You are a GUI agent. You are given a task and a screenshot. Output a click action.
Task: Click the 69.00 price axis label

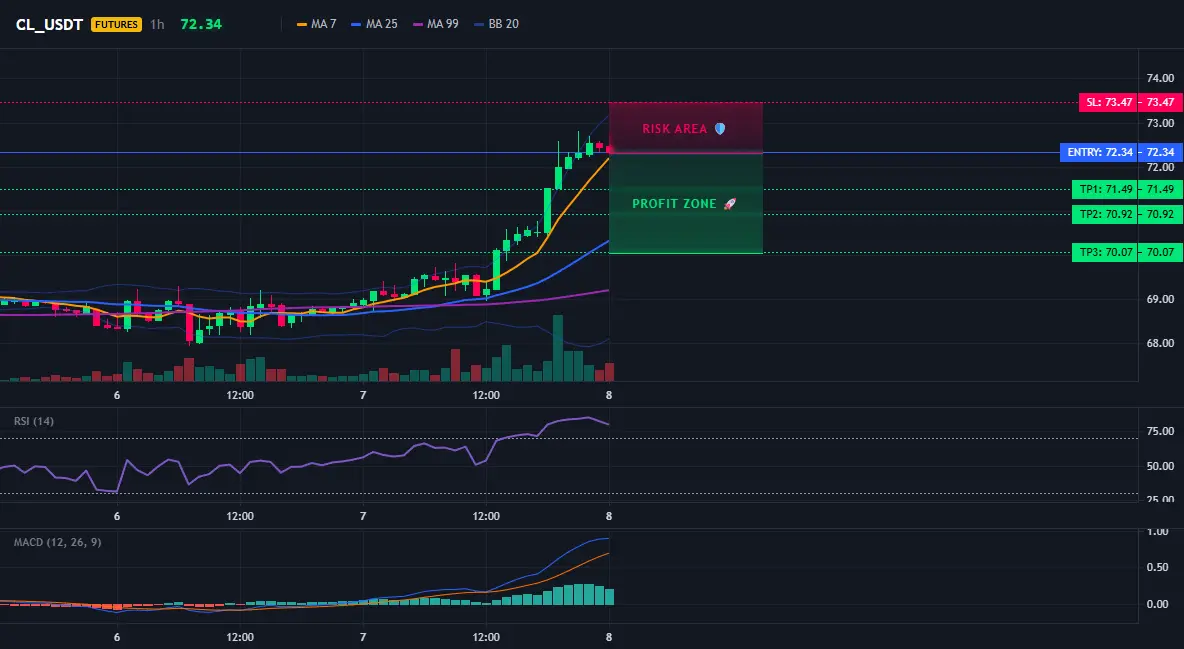tap(1161, 300)
